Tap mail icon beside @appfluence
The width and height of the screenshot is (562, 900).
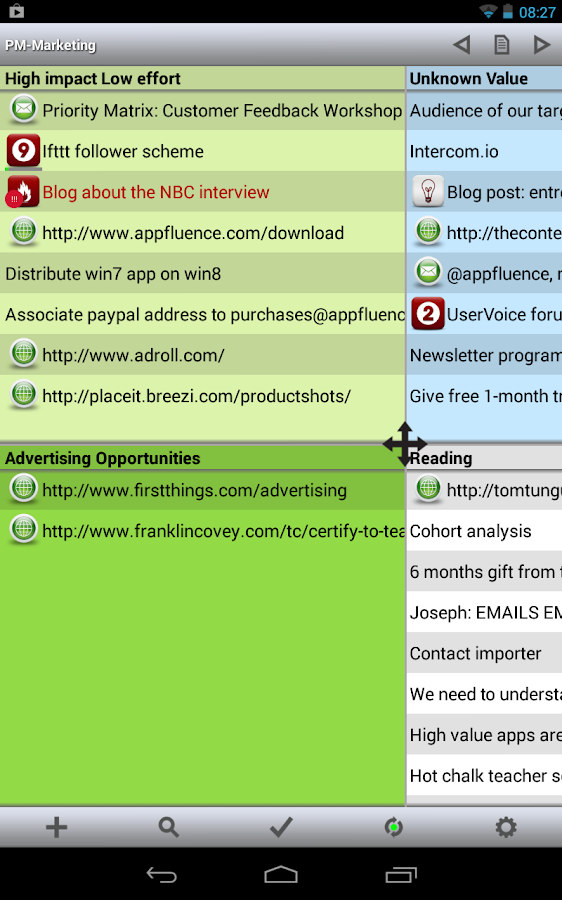pos(428,273)
